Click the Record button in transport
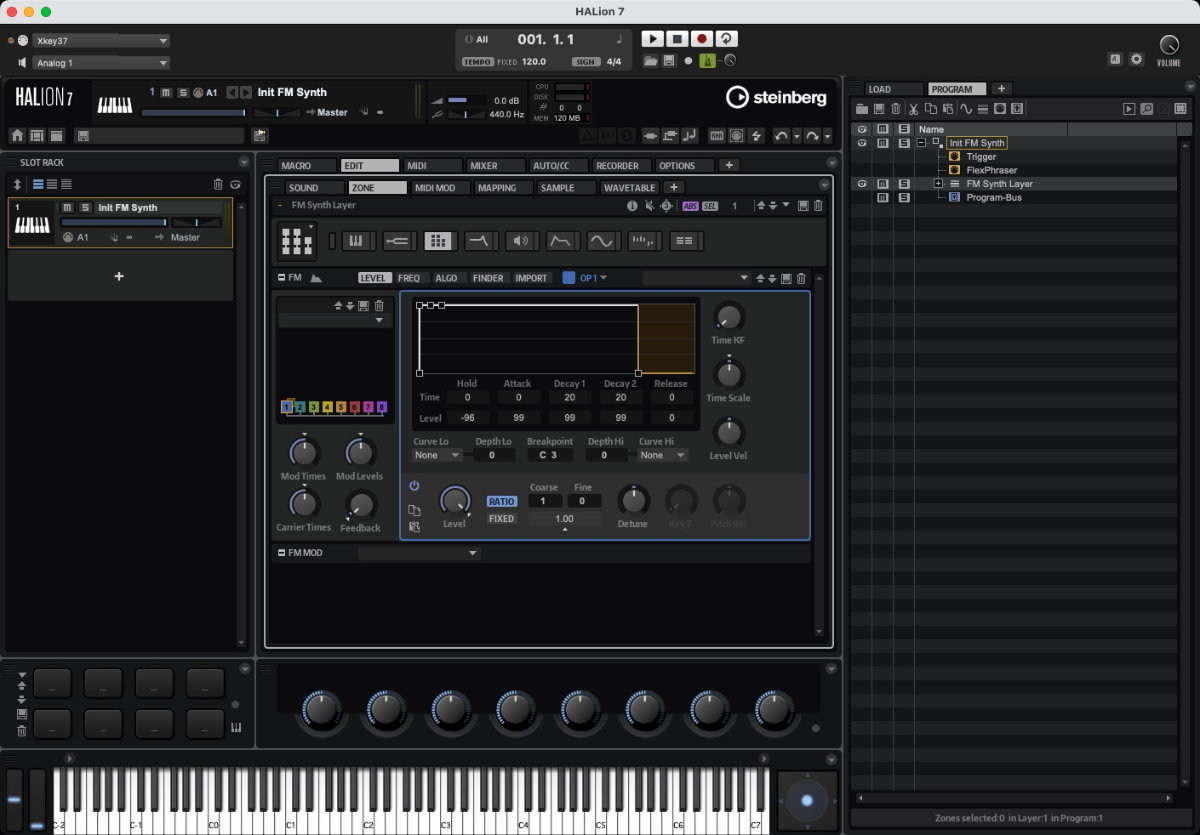The width and height of the screenshot is (1200, 835). [702, 39]
